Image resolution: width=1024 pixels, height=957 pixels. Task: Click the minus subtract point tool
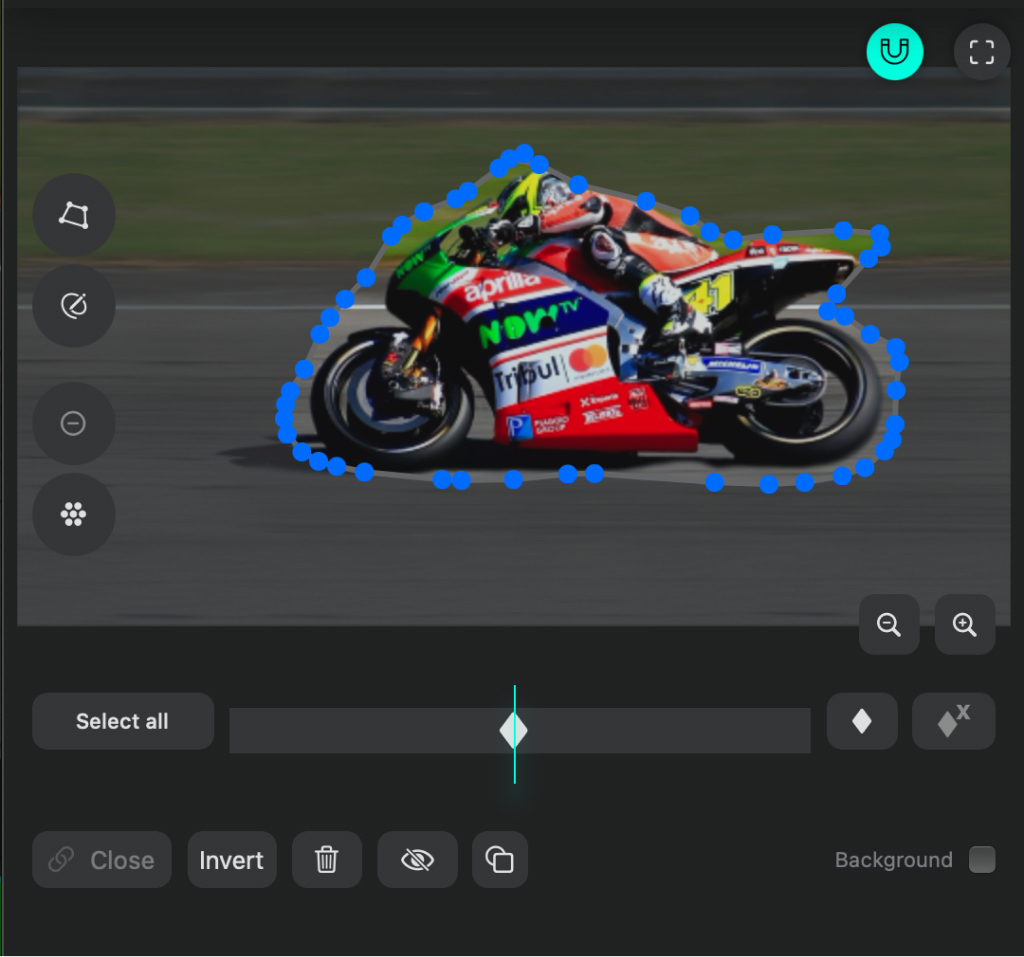[x=74, y=423]
